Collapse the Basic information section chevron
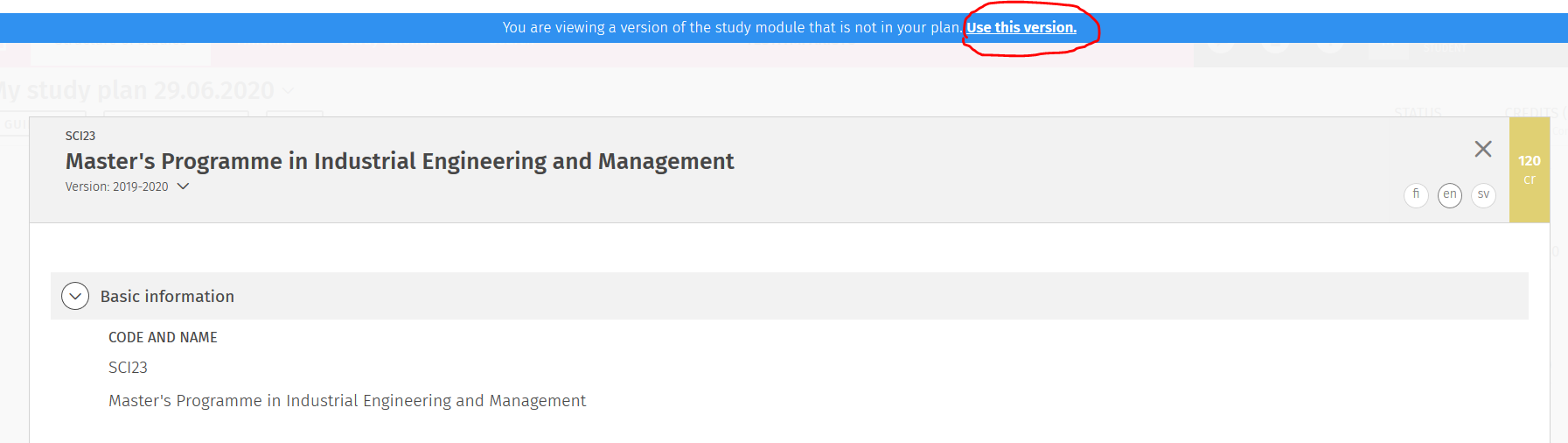The image size is (1568, 443). [75, 296]
